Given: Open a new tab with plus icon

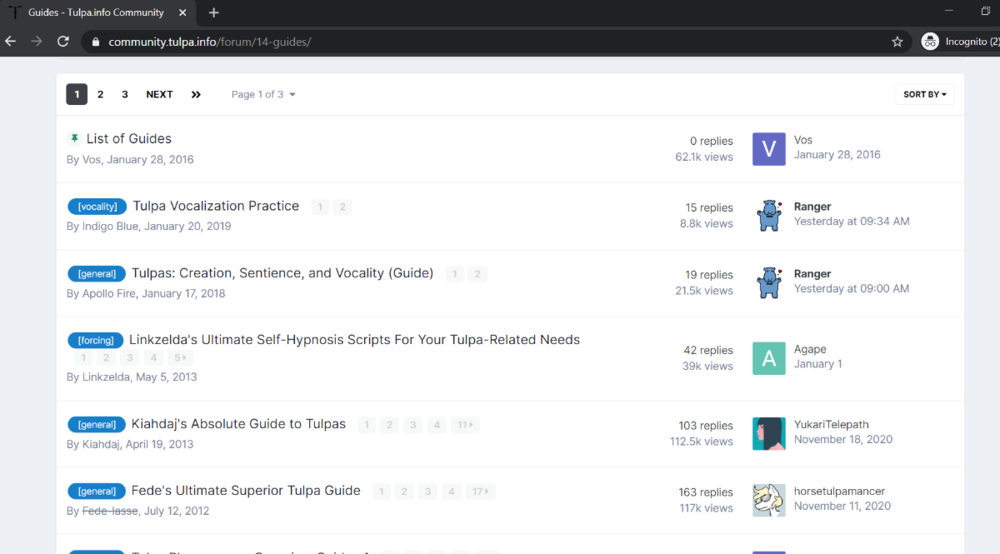Looking at the screenshot, I should click(214, 13).
